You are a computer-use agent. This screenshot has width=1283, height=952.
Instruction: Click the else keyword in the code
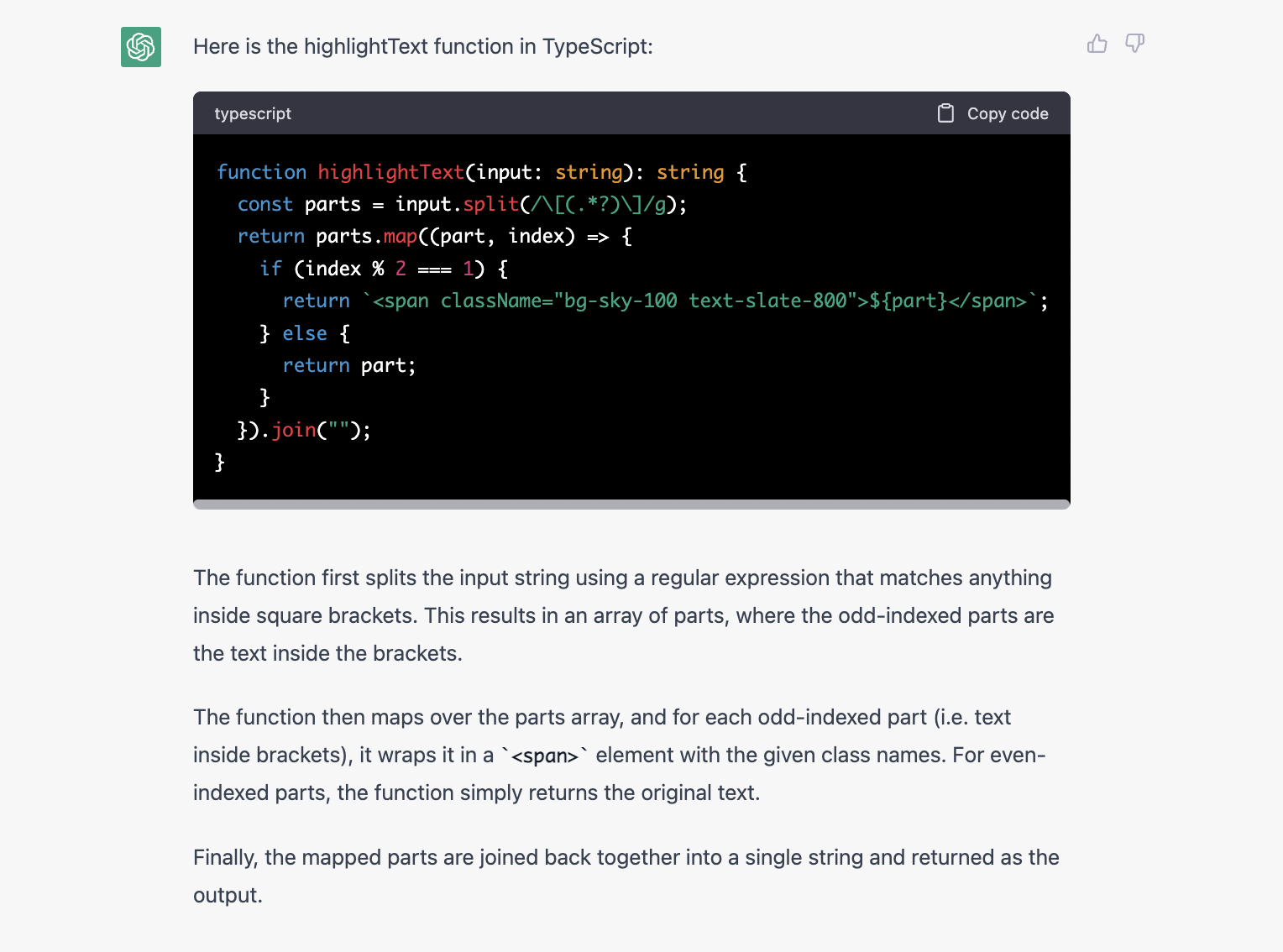[x=305, y=332]
